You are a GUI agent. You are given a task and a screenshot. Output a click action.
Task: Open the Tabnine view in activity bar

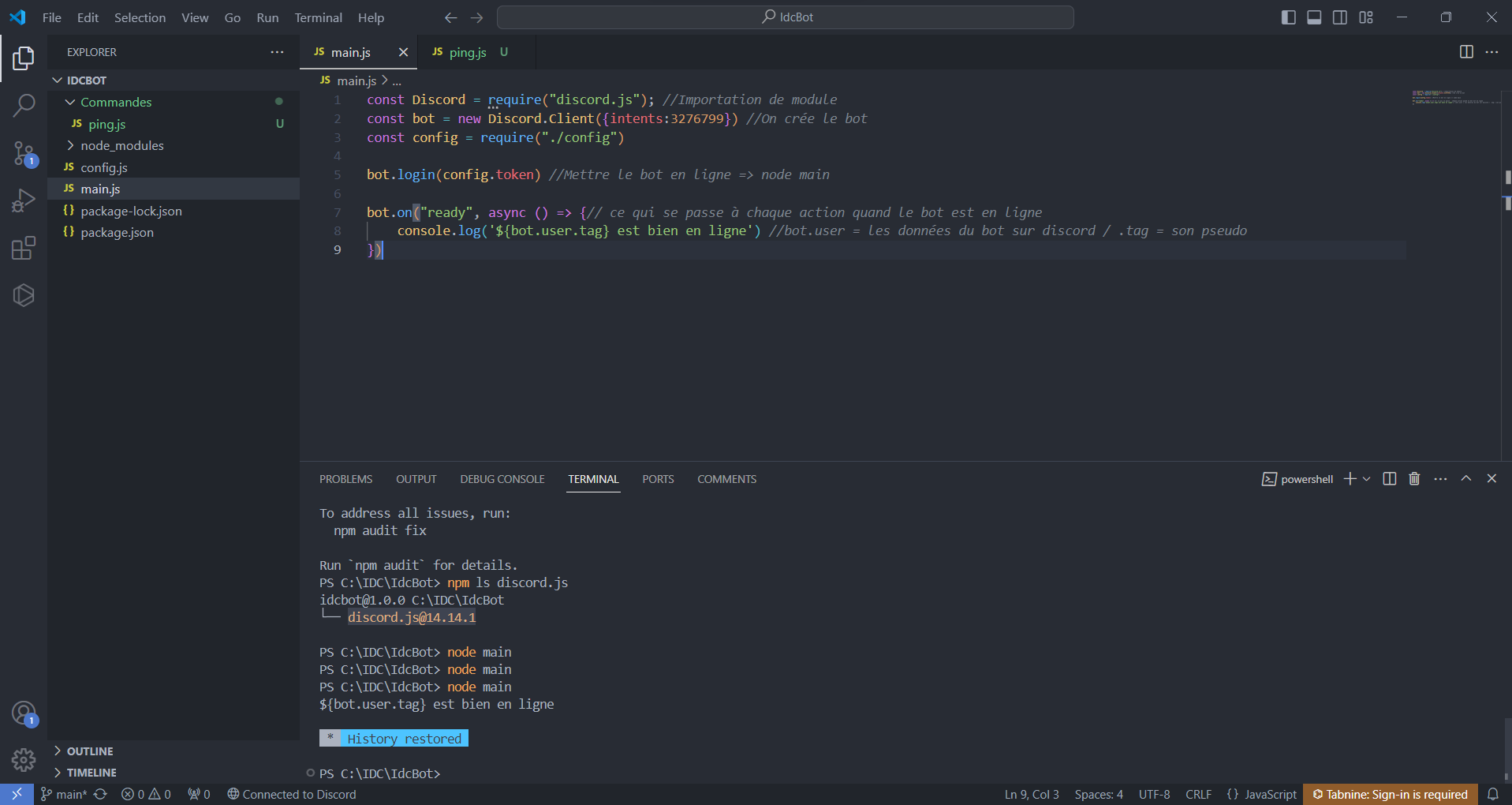[x=24, y=295]
